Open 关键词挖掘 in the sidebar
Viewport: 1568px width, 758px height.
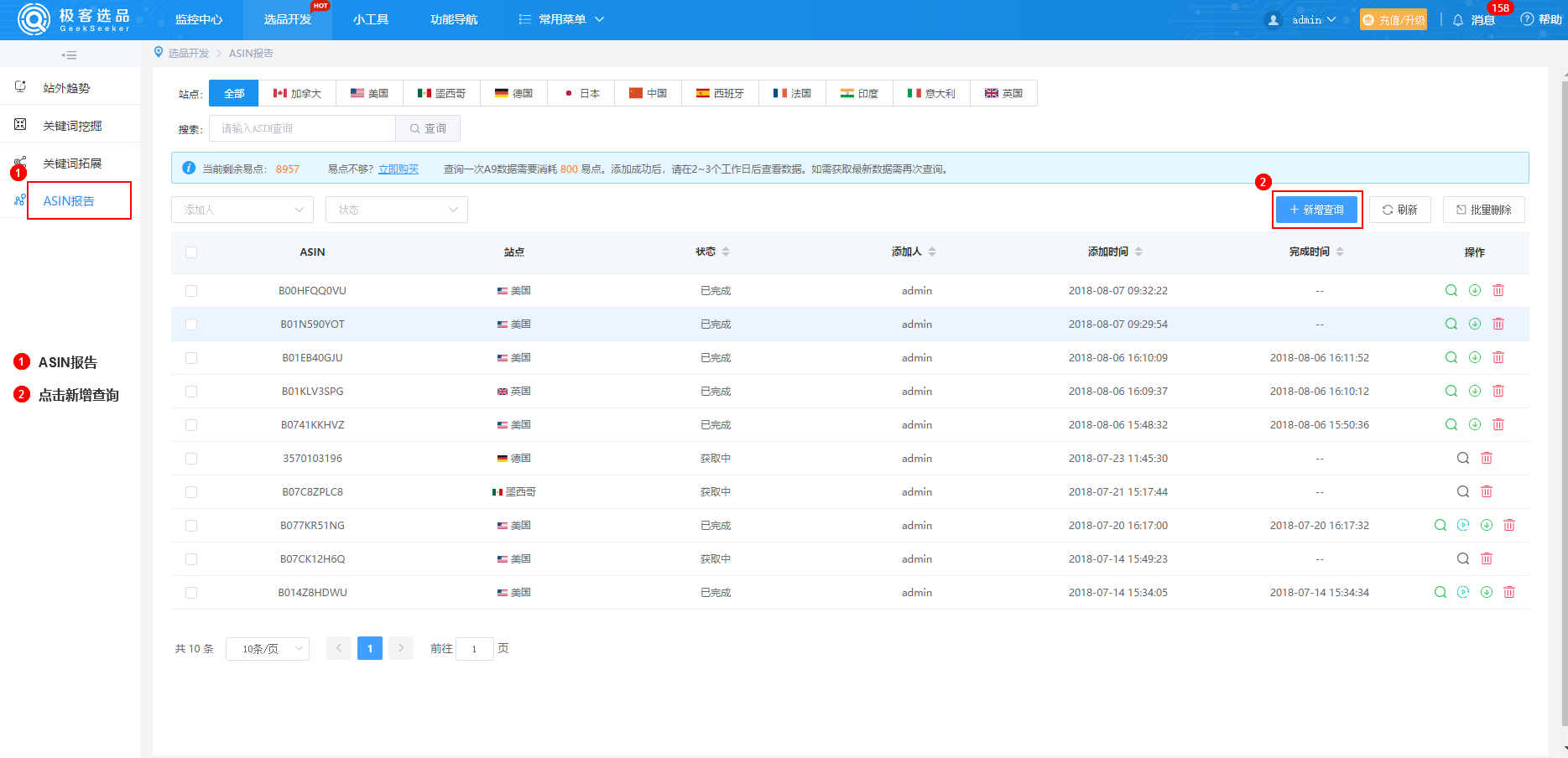(x=70, y=126)
